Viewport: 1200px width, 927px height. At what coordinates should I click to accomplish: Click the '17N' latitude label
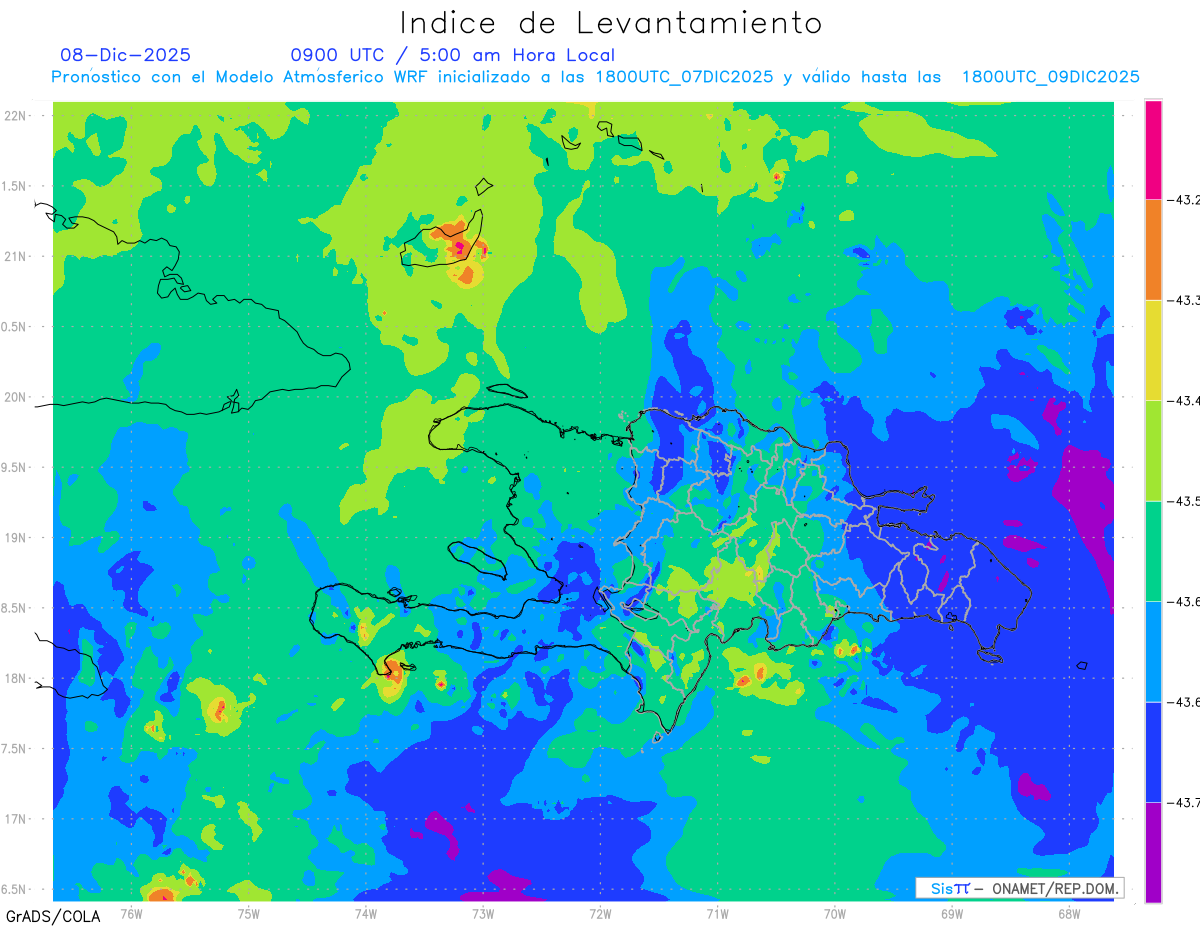[17, 819]
